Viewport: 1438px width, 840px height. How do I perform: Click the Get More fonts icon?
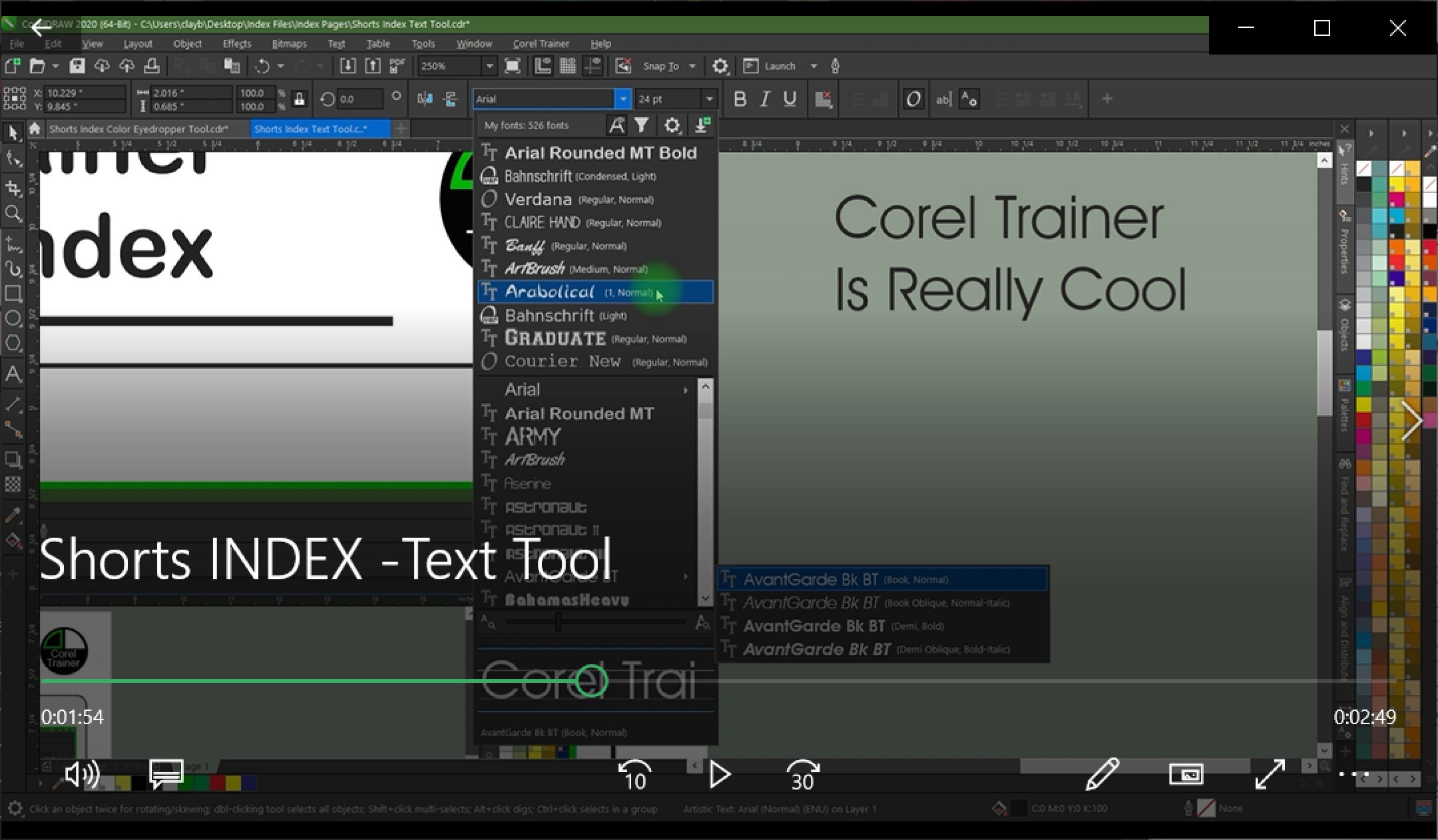pyautogui.click(x=703, y=125)
